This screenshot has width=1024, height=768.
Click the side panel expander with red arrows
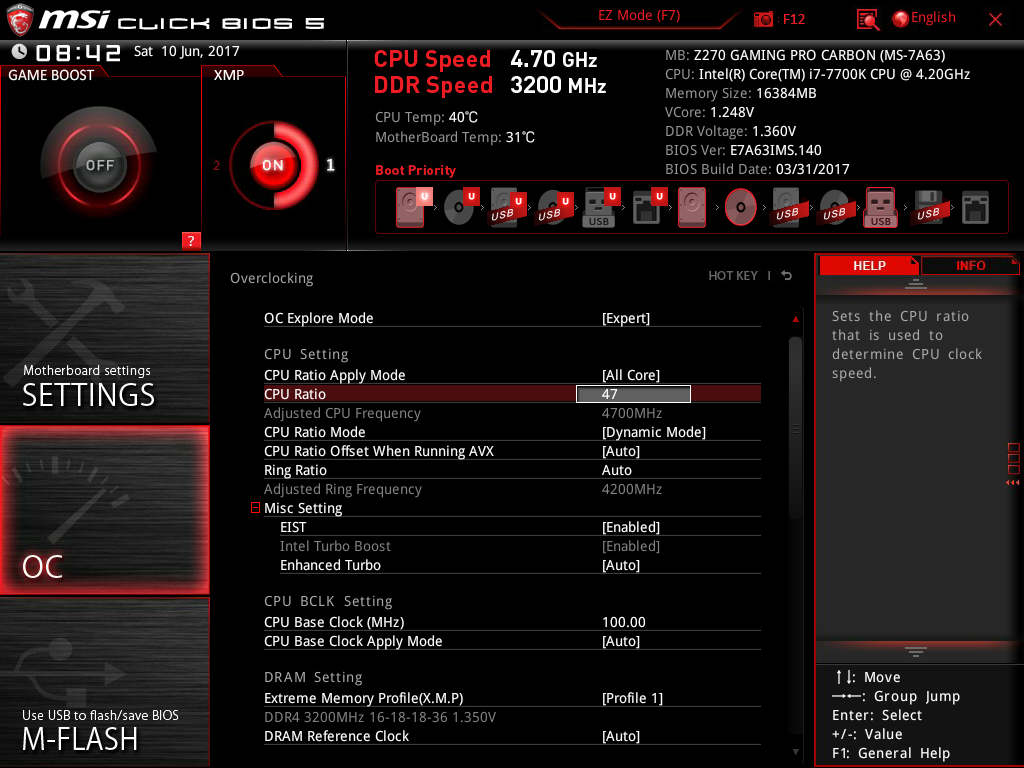tap(1013, 464)
